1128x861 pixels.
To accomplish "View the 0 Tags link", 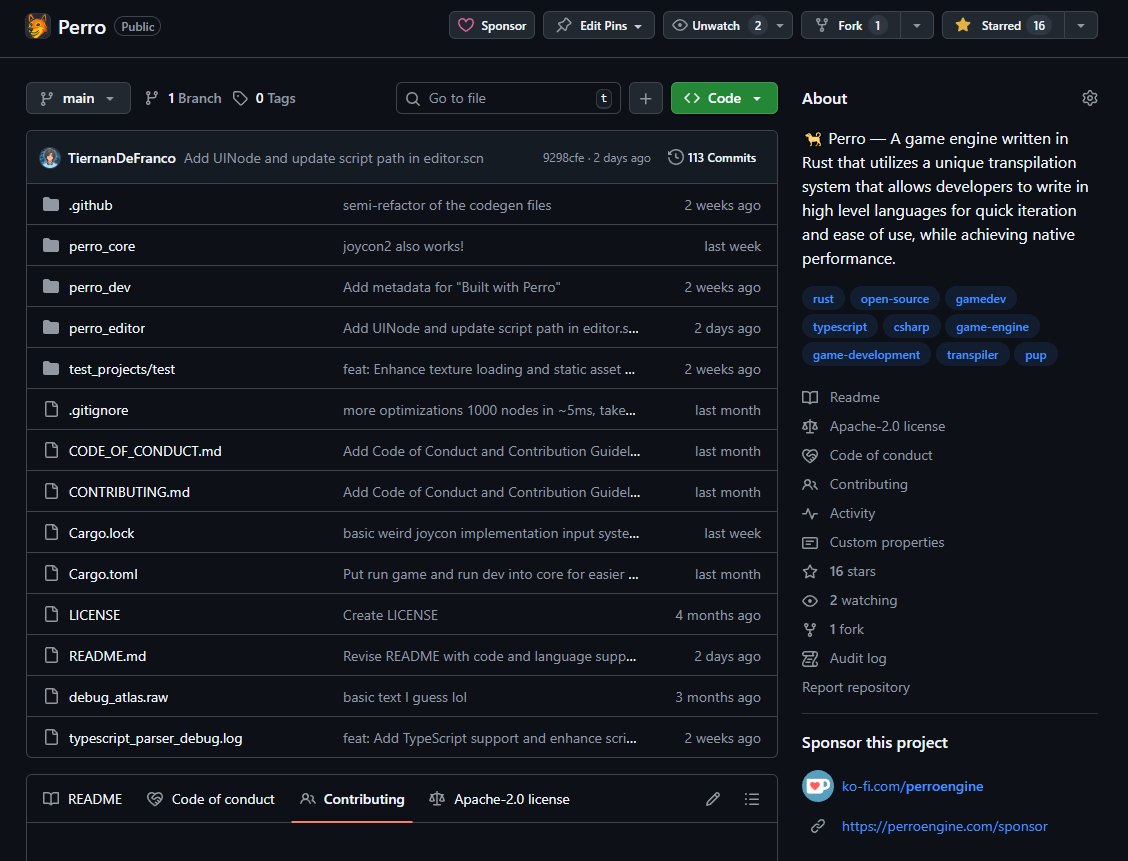I will point(264,98).
